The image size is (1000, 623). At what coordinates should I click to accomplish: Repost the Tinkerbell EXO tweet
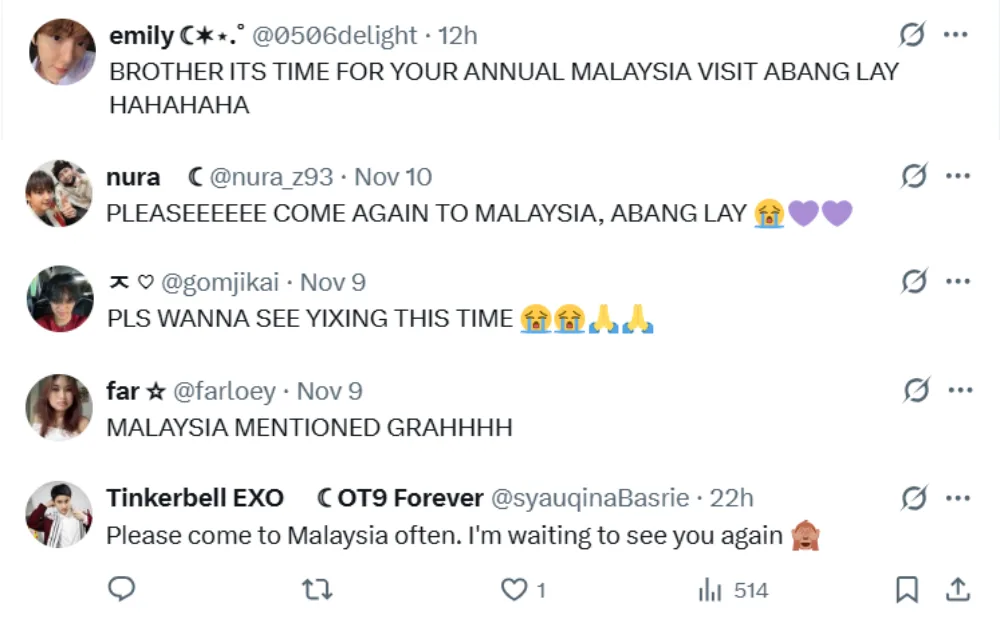(x=317, y=590)
